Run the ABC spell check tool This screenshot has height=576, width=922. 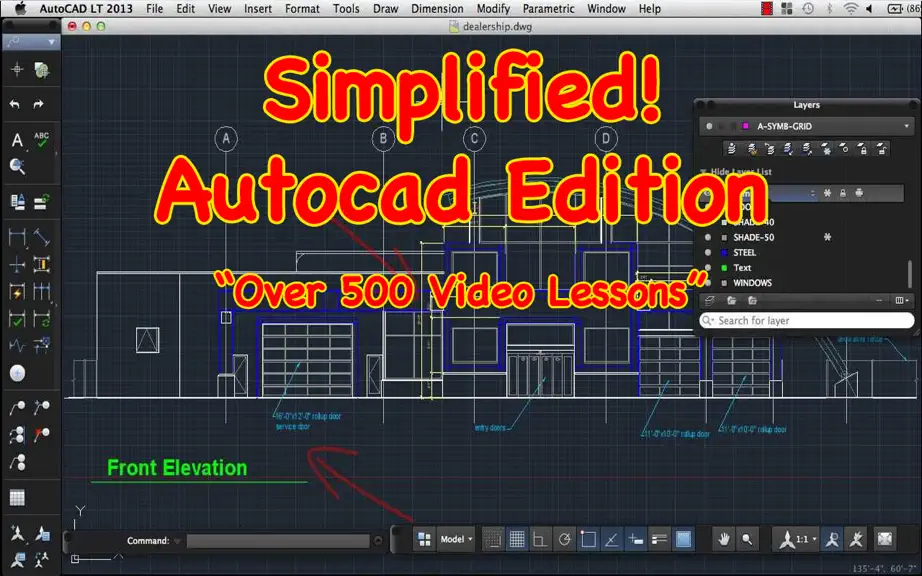pyautogui.click(x=41, y=139)
